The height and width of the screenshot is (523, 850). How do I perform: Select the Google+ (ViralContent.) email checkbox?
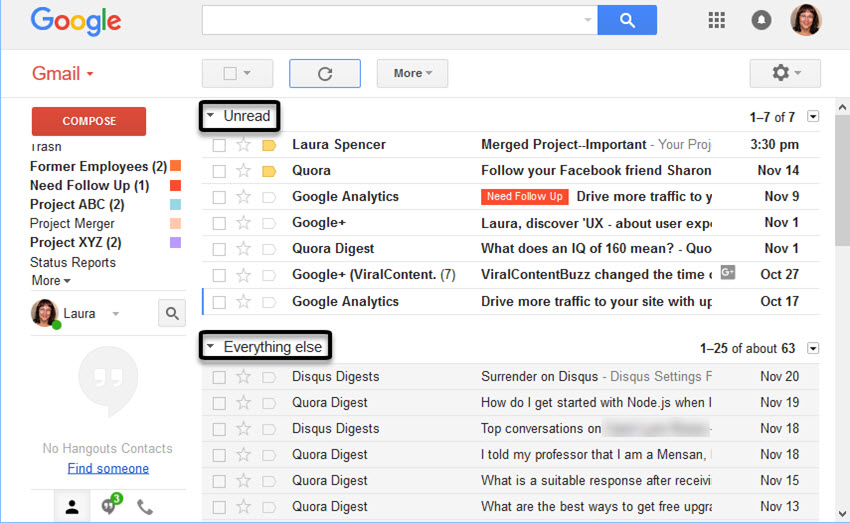(x=219, y=275)
